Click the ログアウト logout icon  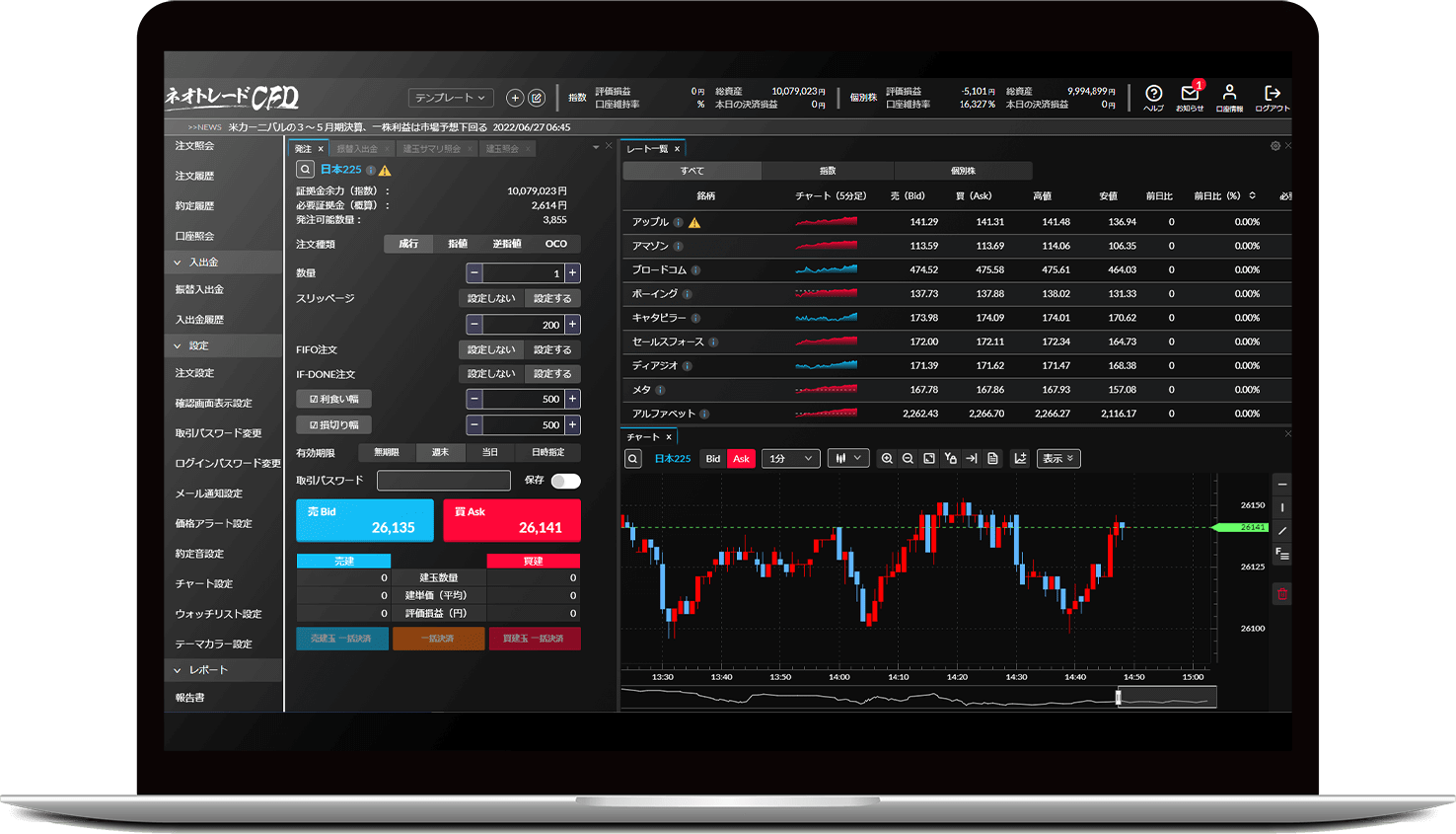[1273, 96]
